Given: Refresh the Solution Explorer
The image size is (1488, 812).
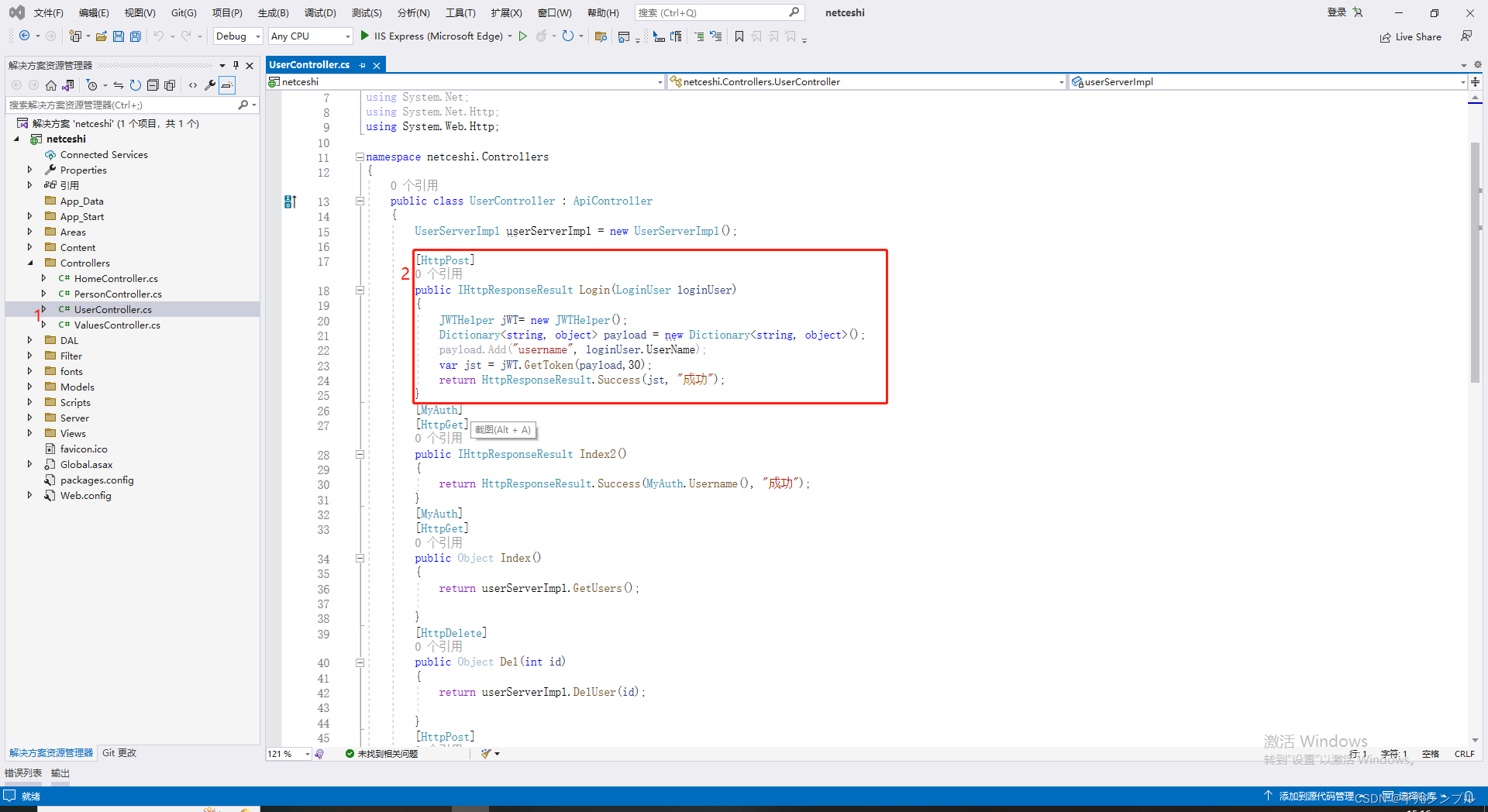Looking at the screenshot, I should pos(136,85).
